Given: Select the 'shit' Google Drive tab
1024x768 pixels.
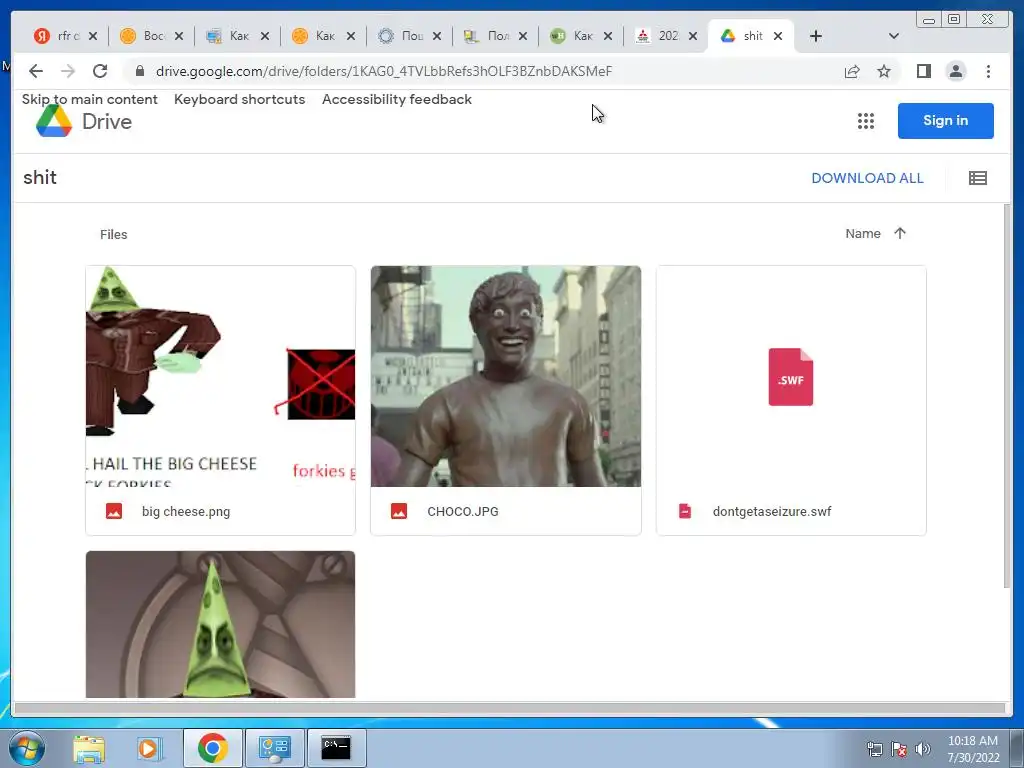Looking at the screenshot, I should (x=751, y=36).
